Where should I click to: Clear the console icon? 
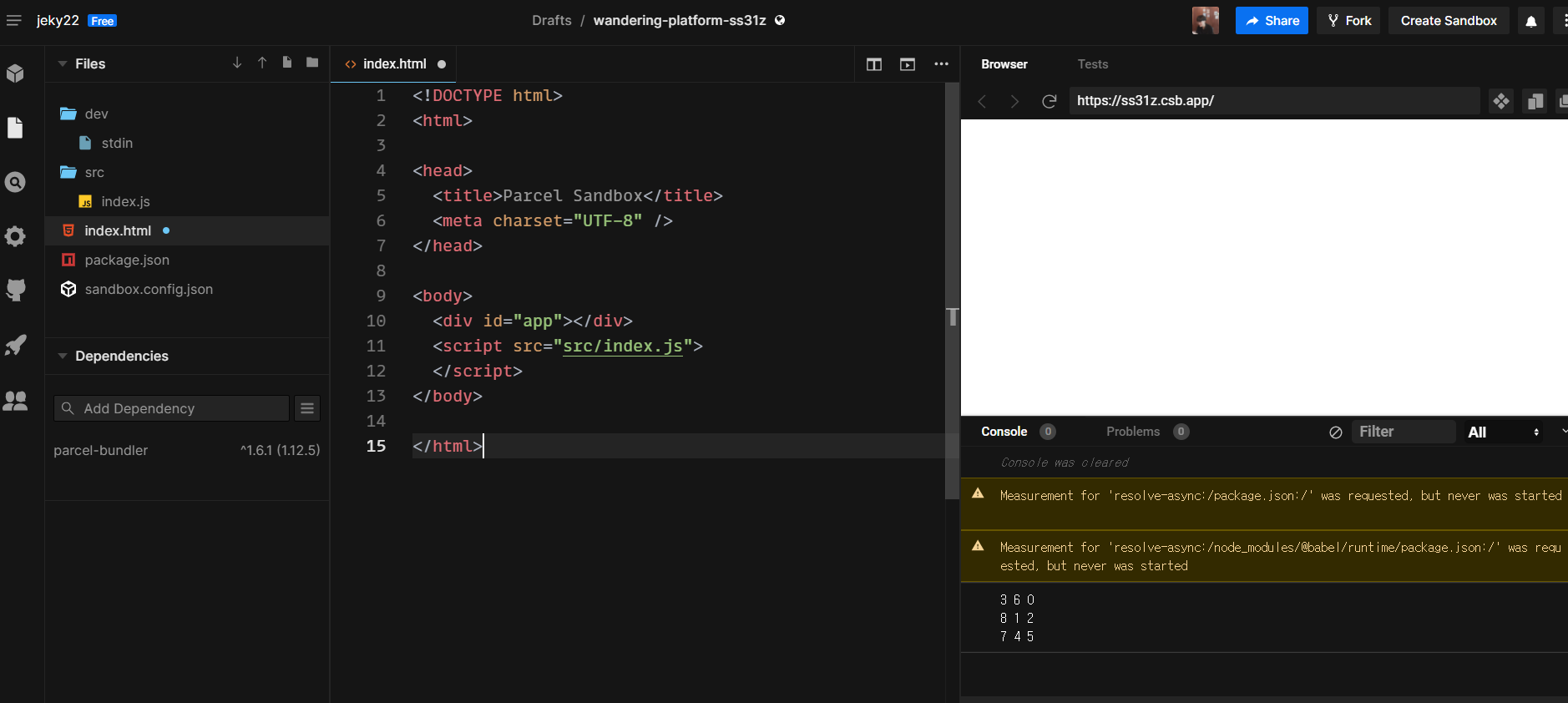1336,432
